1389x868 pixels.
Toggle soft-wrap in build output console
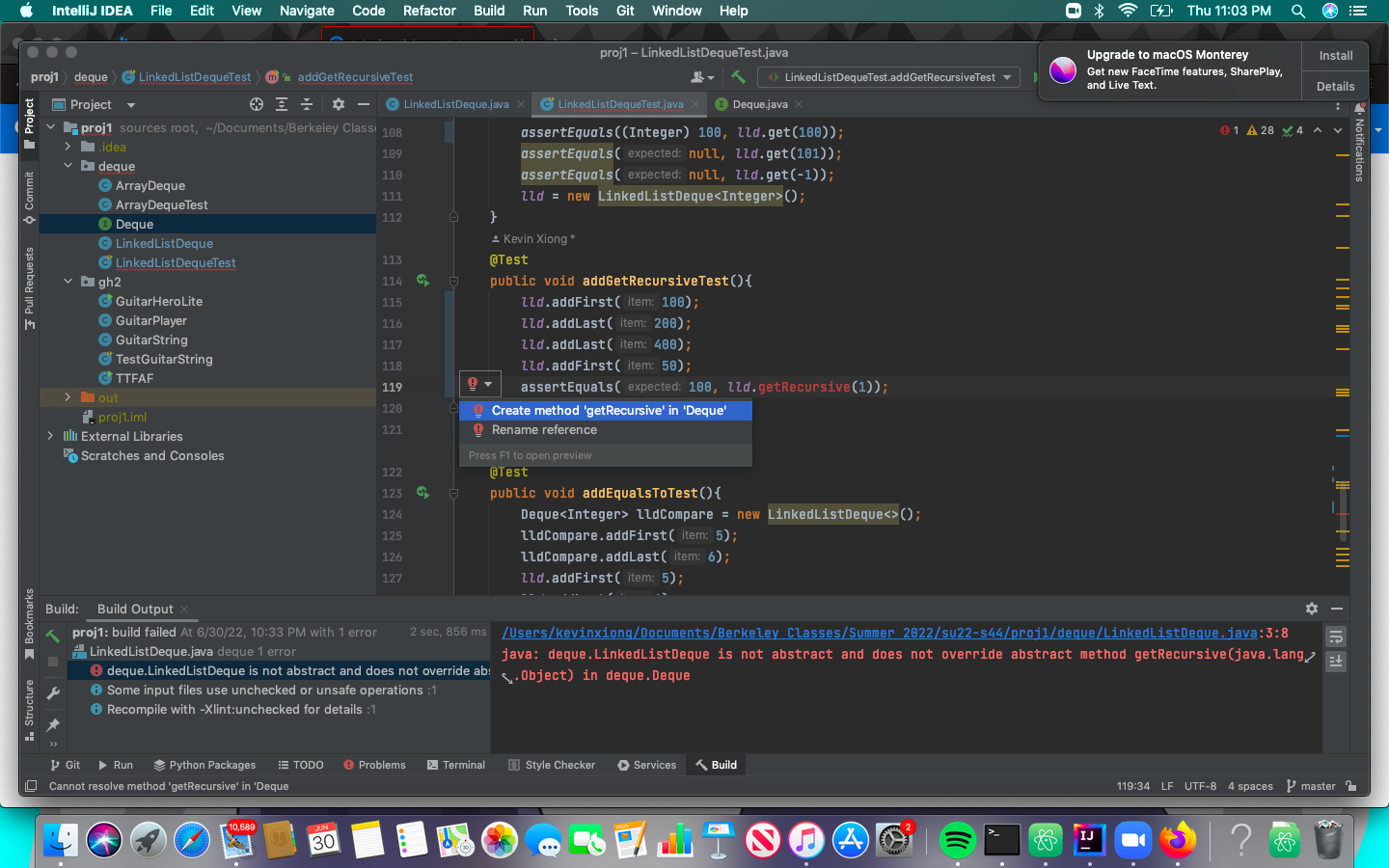point(1336,637)
